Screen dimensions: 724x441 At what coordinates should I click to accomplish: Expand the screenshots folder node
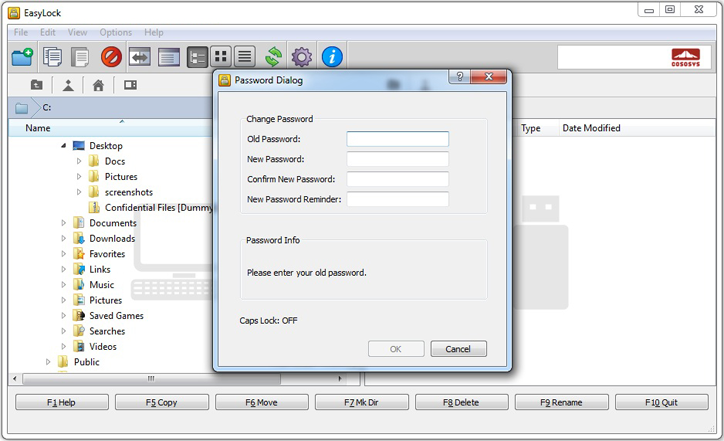pyautogui.click(x=79, y=192)
